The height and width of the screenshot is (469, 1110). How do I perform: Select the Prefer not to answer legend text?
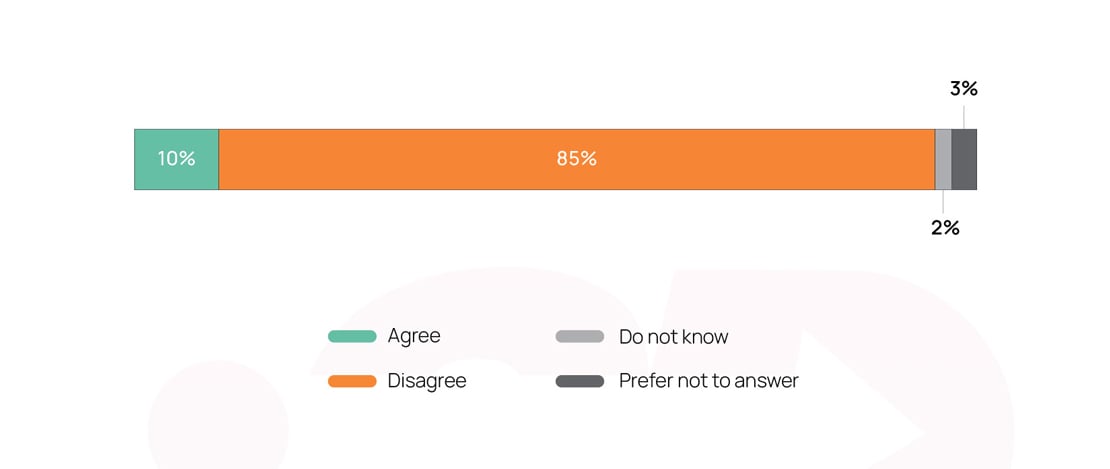708,381
